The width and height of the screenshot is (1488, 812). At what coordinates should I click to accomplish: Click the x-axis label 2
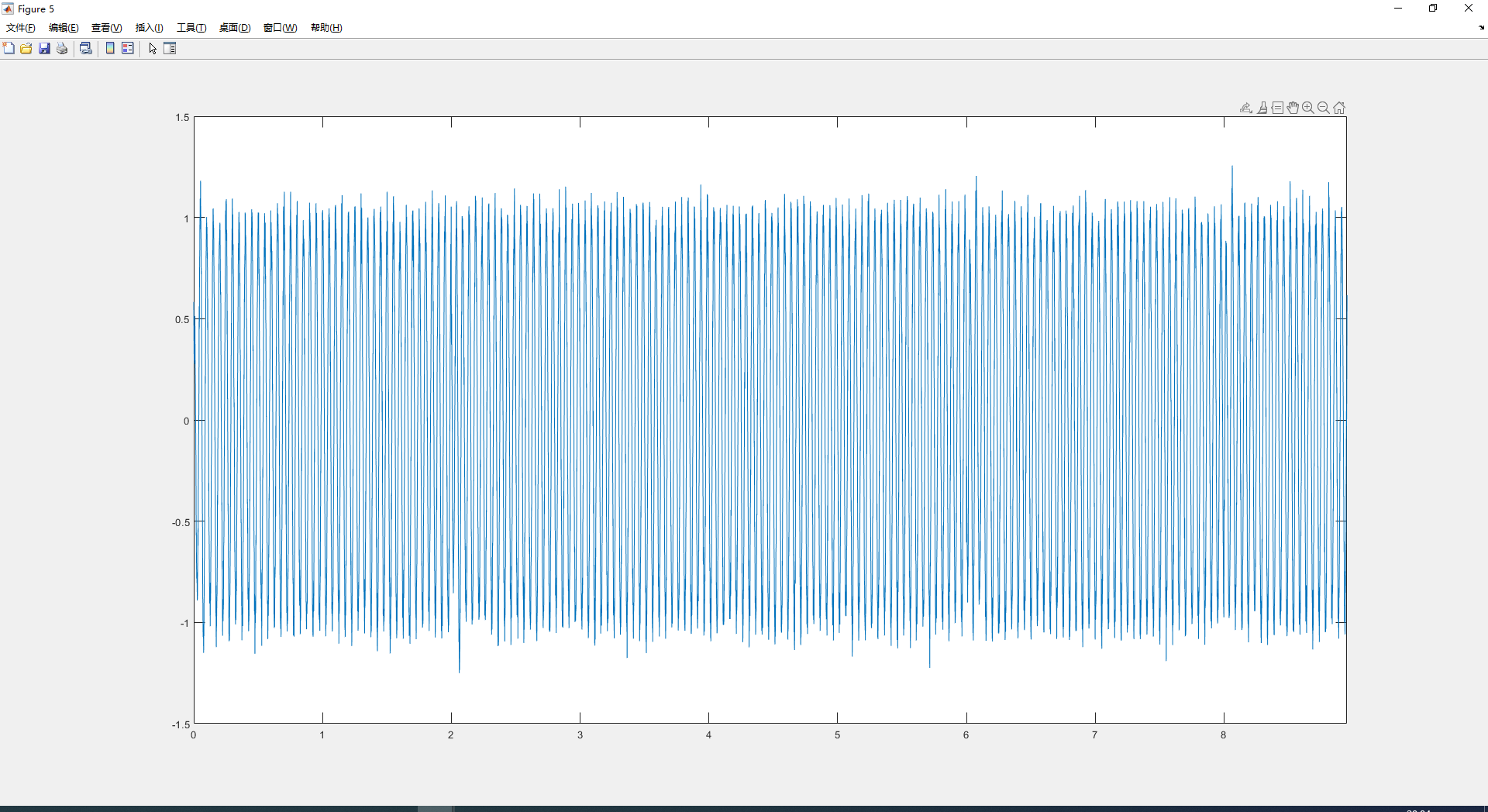click(x=451, y=735)
